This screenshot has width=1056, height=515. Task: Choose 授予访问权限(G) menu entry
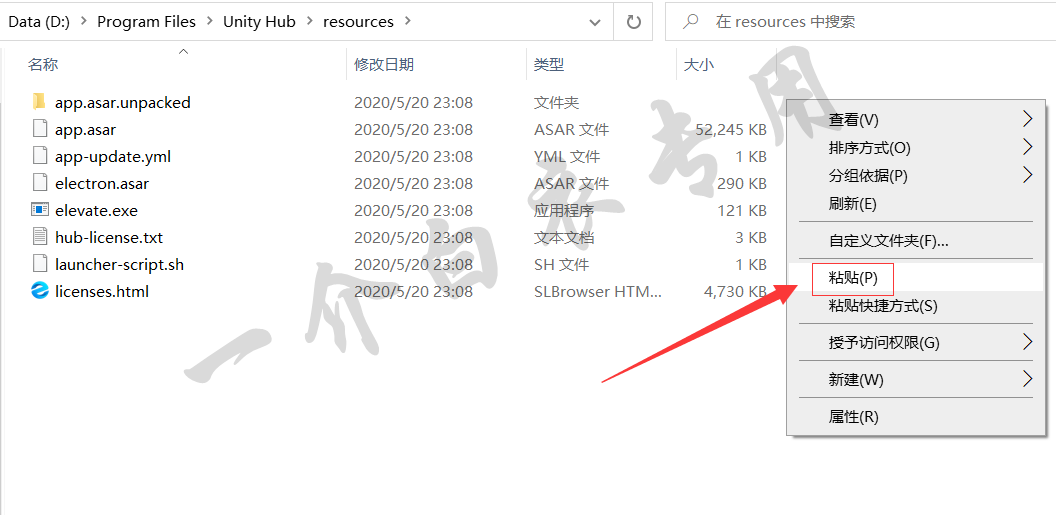click(916, 343)
